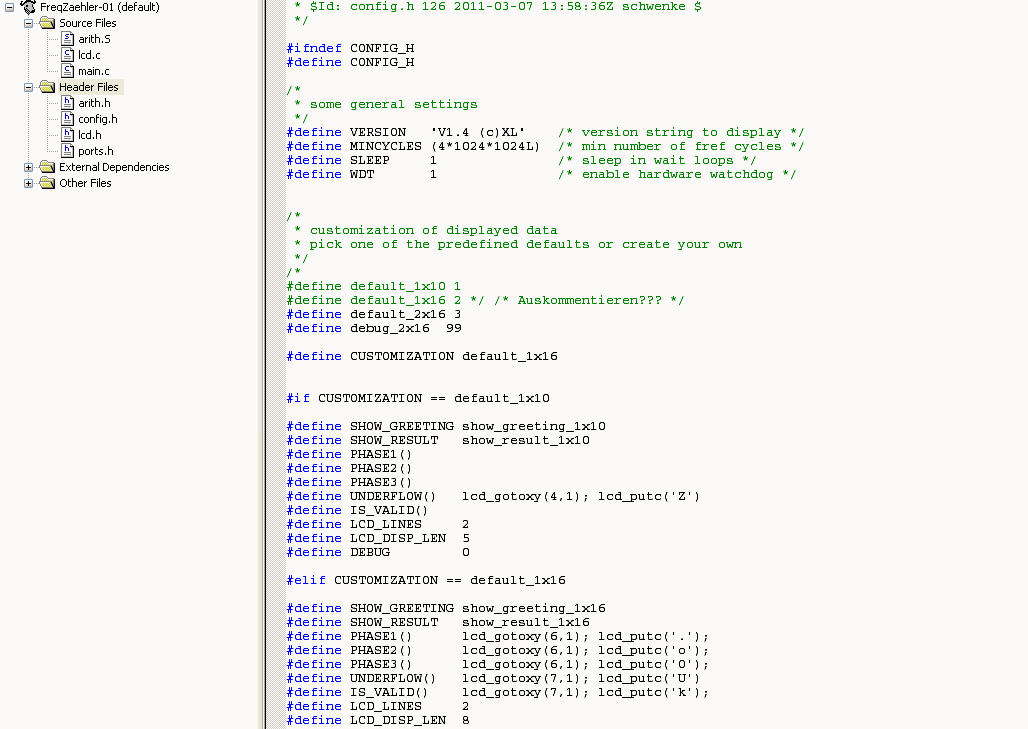Image resolution: width=1028 pixels, height=729 pixels.
Task: Collapse the Source Files folder
Action: pyautogui.click(x=28, y=23)
